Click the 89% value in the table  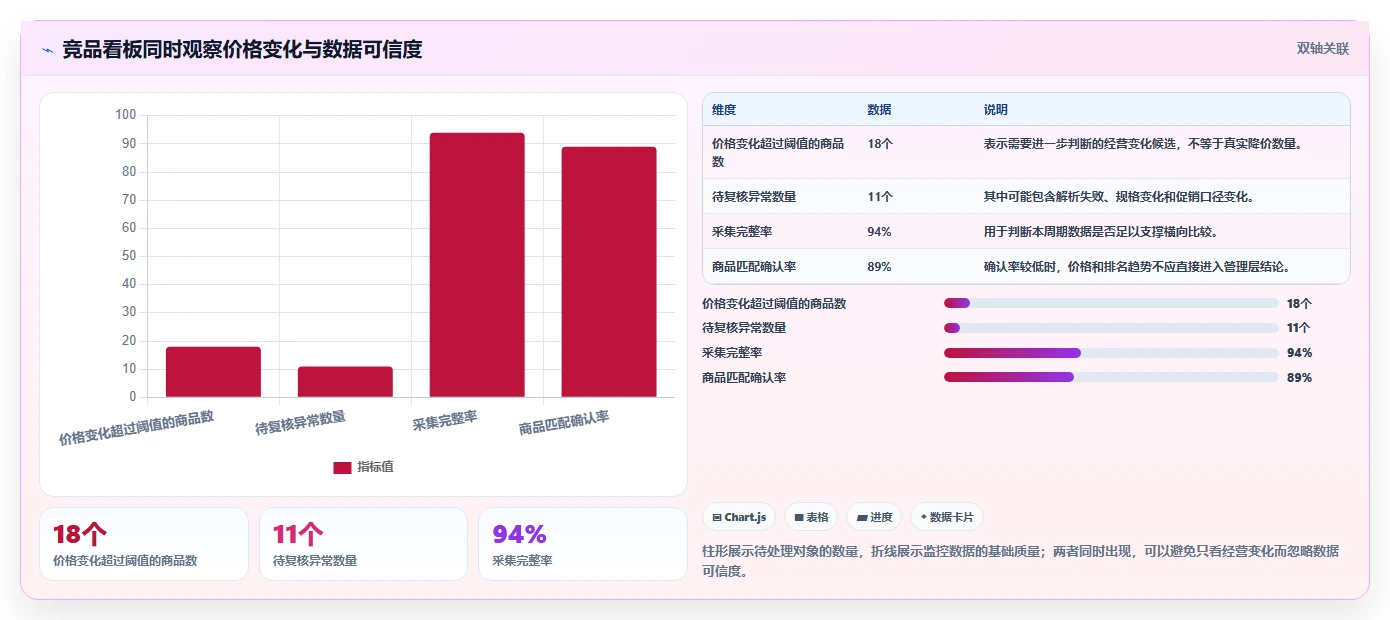point(880,267)
